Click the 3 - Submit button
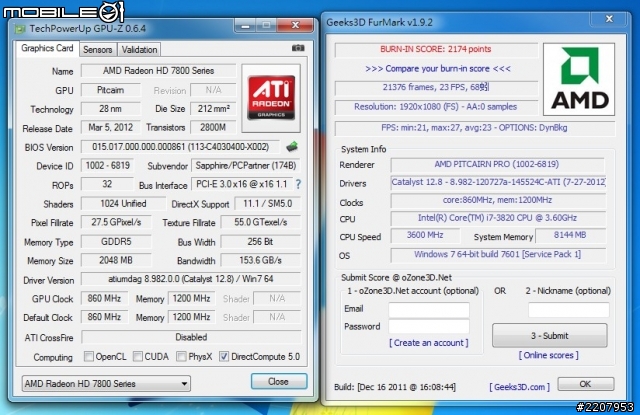The height and width of the screenshot is (415, 640). (x=549, y=336)
